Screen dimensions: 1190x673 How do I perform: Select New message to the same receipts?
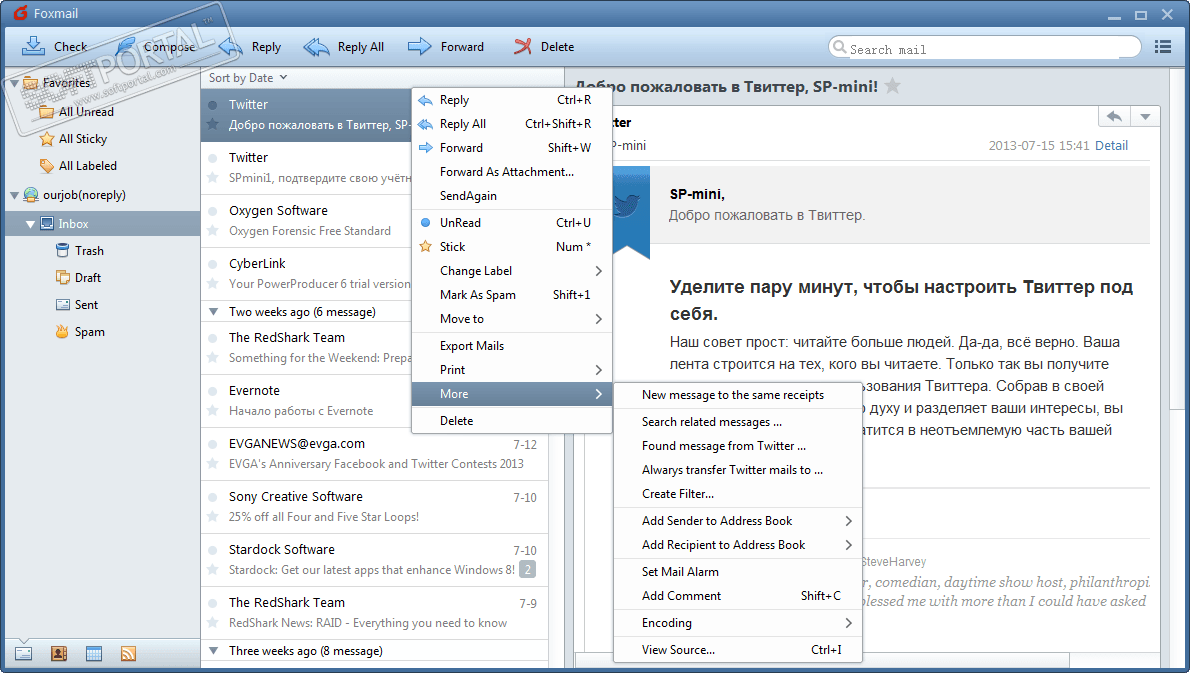tap(738, 395)
